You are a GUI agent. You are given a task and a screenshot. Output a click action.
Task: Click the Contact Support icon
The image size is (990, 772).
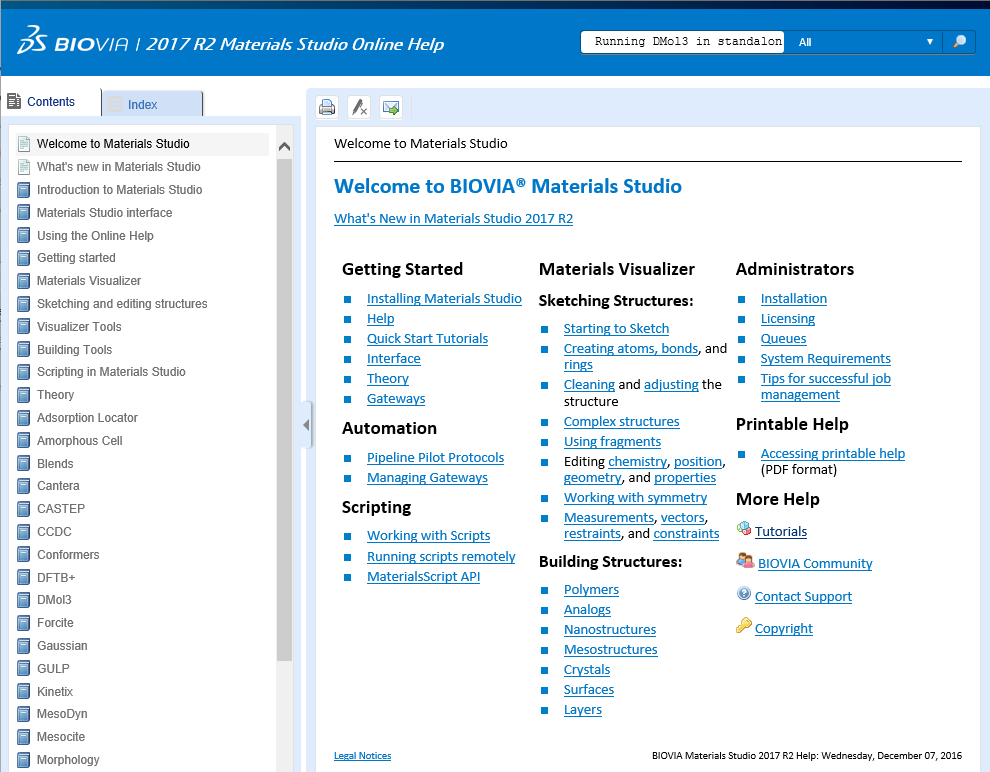744,594
